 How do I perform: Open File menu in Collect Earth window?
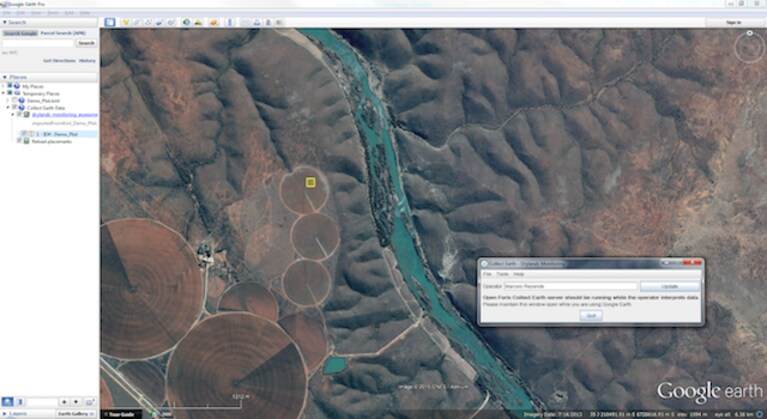(x=487, y=274)
